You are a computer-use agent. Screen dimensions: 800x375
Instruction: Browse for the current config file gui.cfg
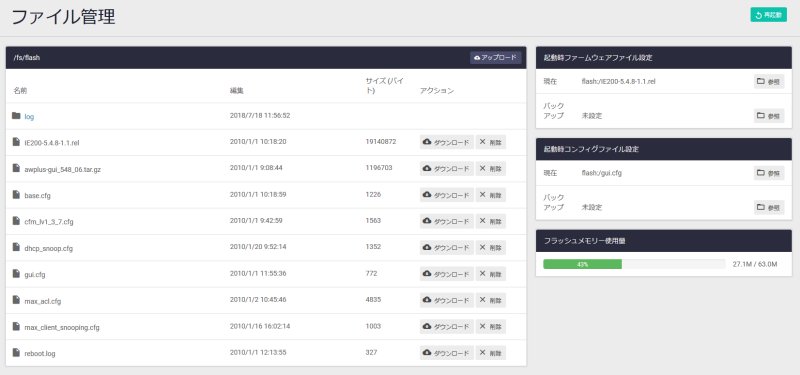[769, 173]
